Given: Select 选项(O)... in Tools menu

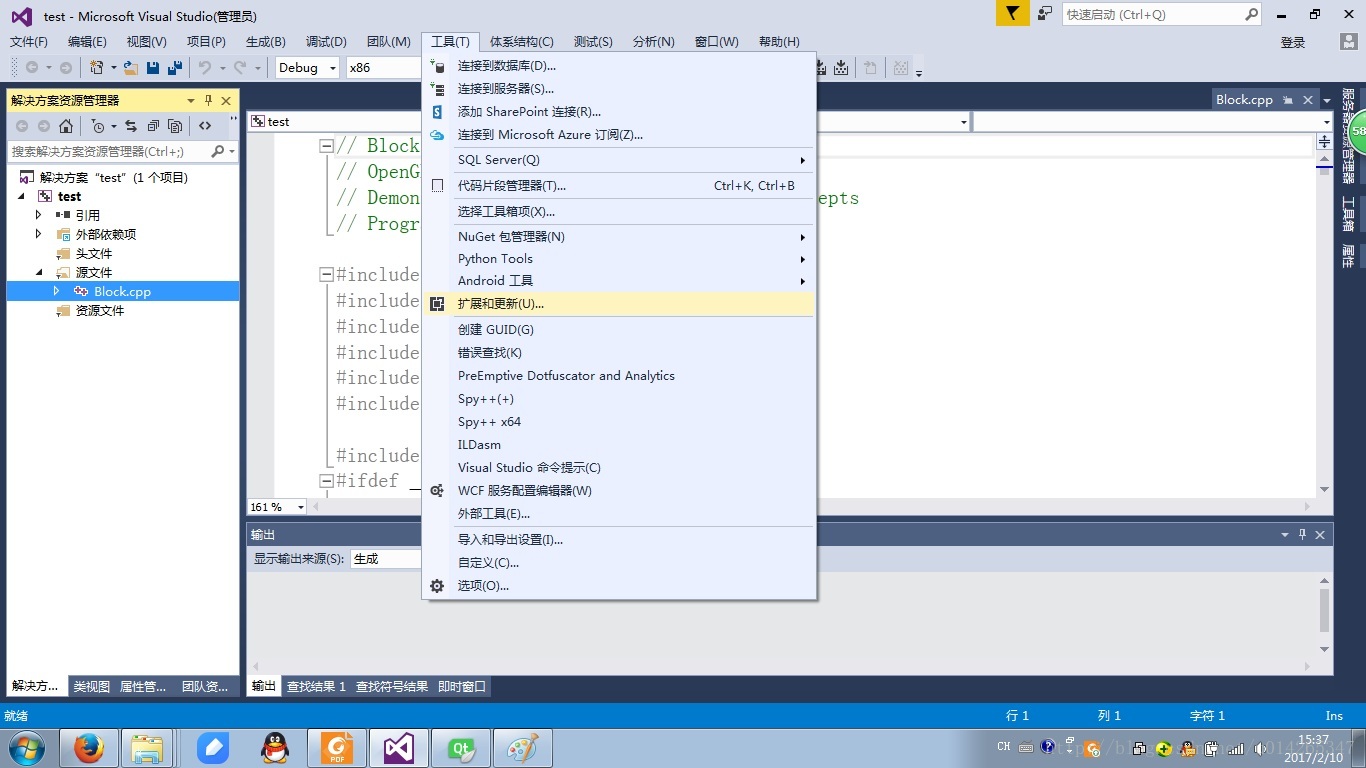Looking at the screenshot, I should [x=619, y=586].
